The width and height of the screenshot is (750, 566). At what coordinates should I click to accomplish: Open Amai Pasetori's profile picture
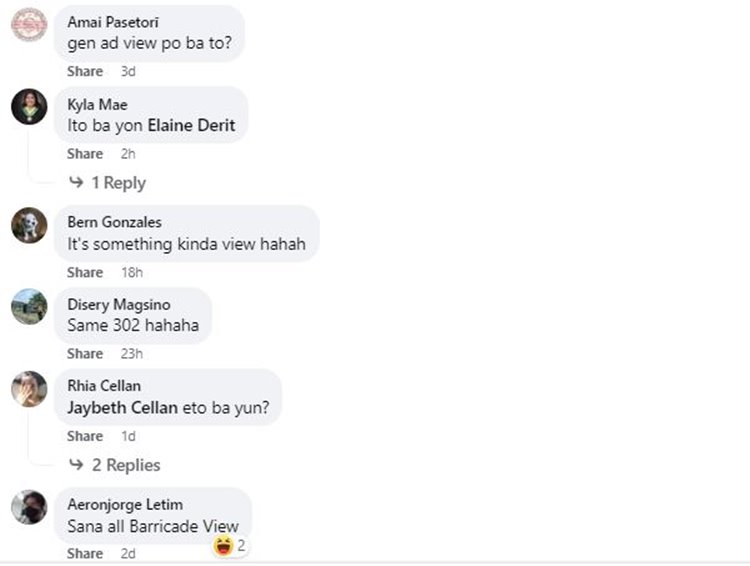(x=29, y=24)
